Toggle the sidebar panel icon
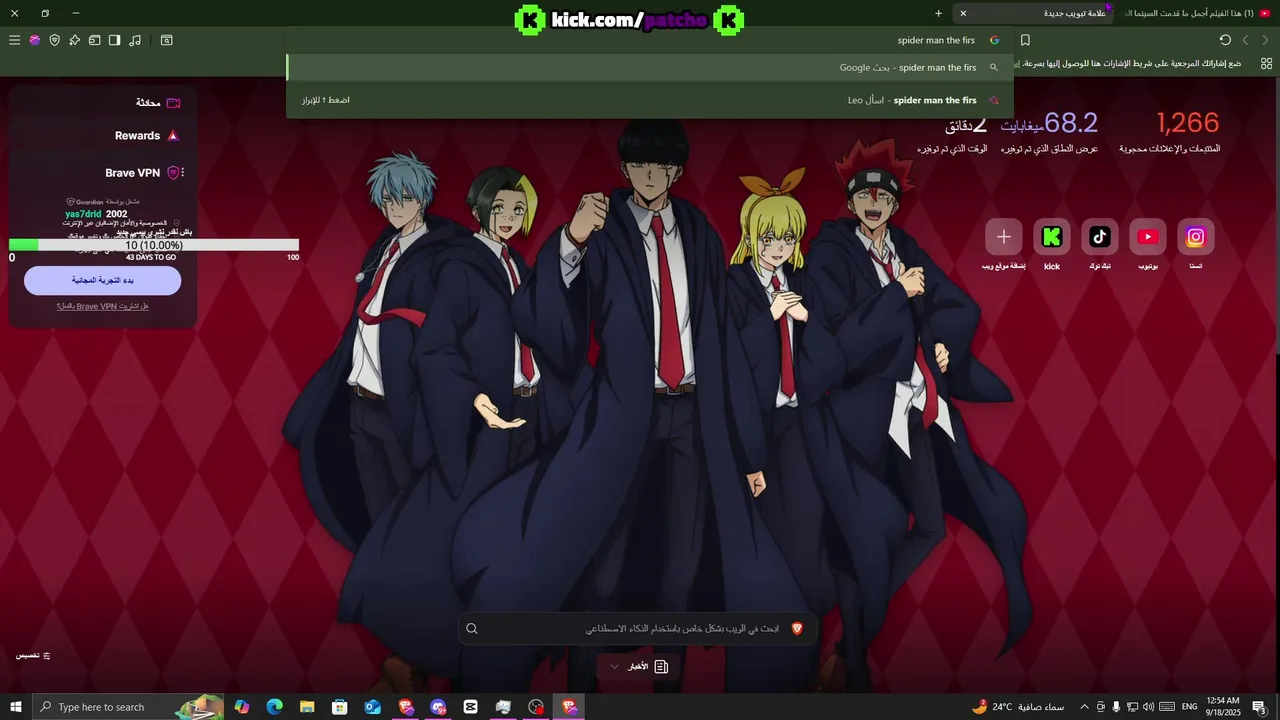Image resolution: width=1280 pixels, height=720 pixels. coord(114,40)
